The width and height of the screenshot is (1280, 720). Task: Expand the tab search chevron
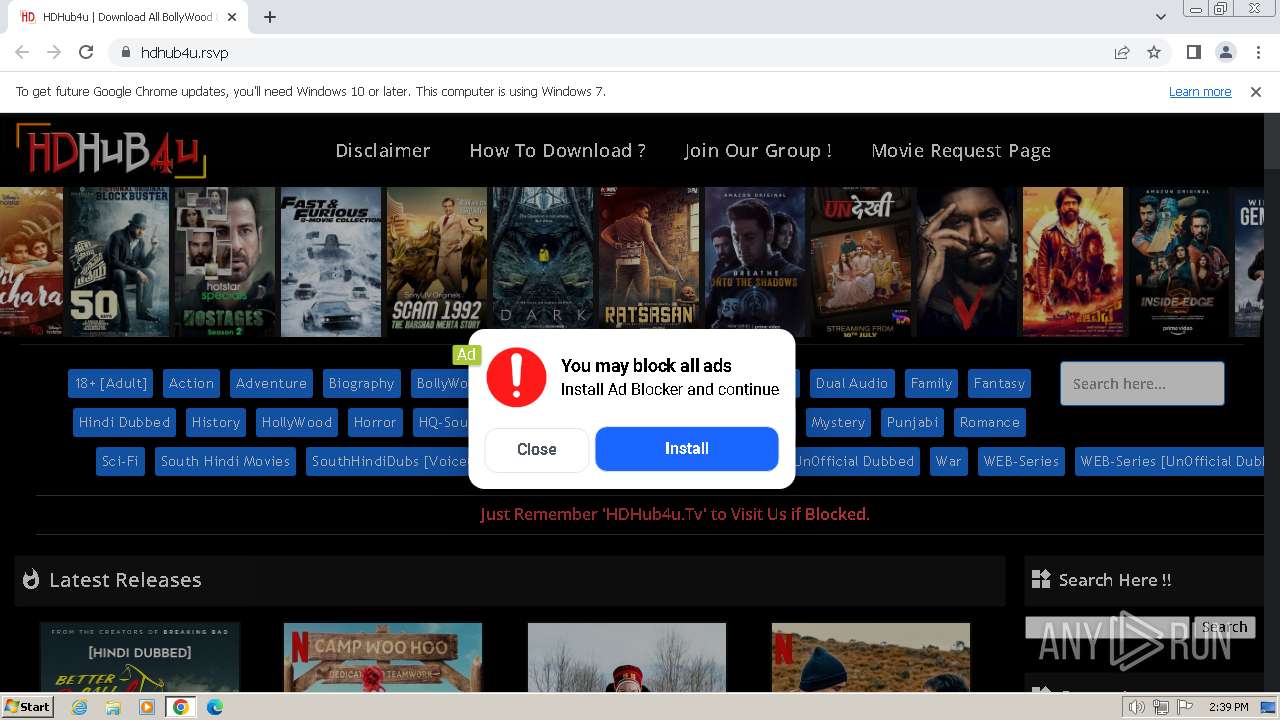point(1161,17)
